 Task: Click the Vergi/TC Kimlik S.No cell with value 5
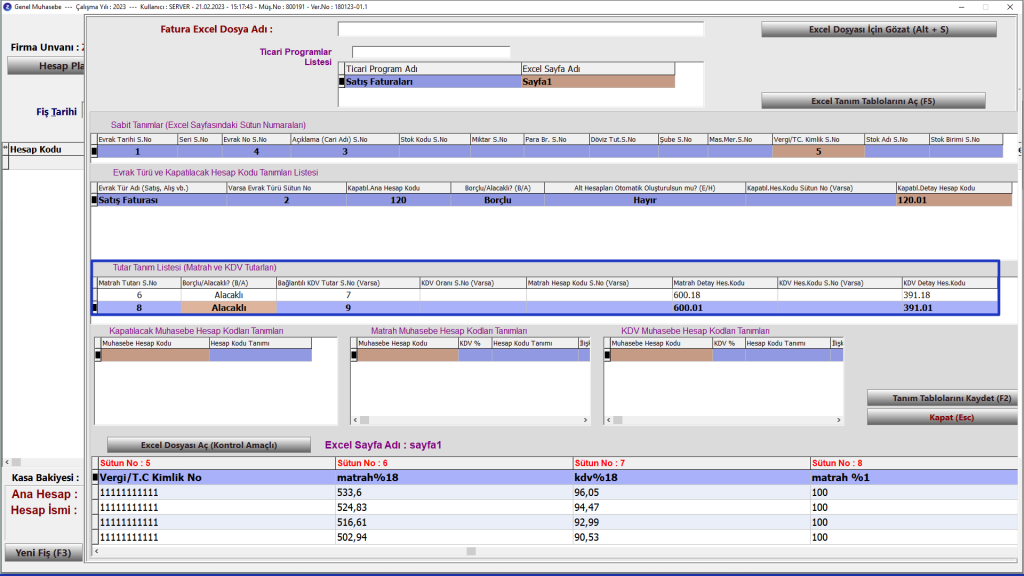tap(817, 152)
